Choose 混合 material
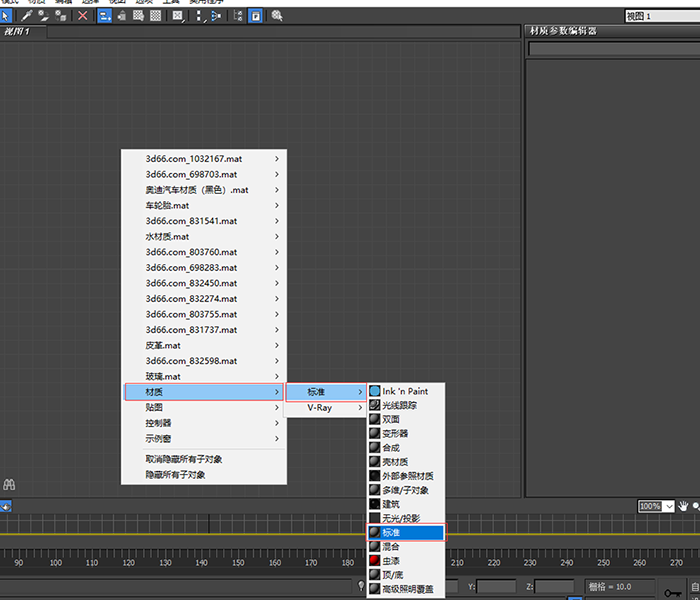The image size is (700, 600). tap(406, 546)
